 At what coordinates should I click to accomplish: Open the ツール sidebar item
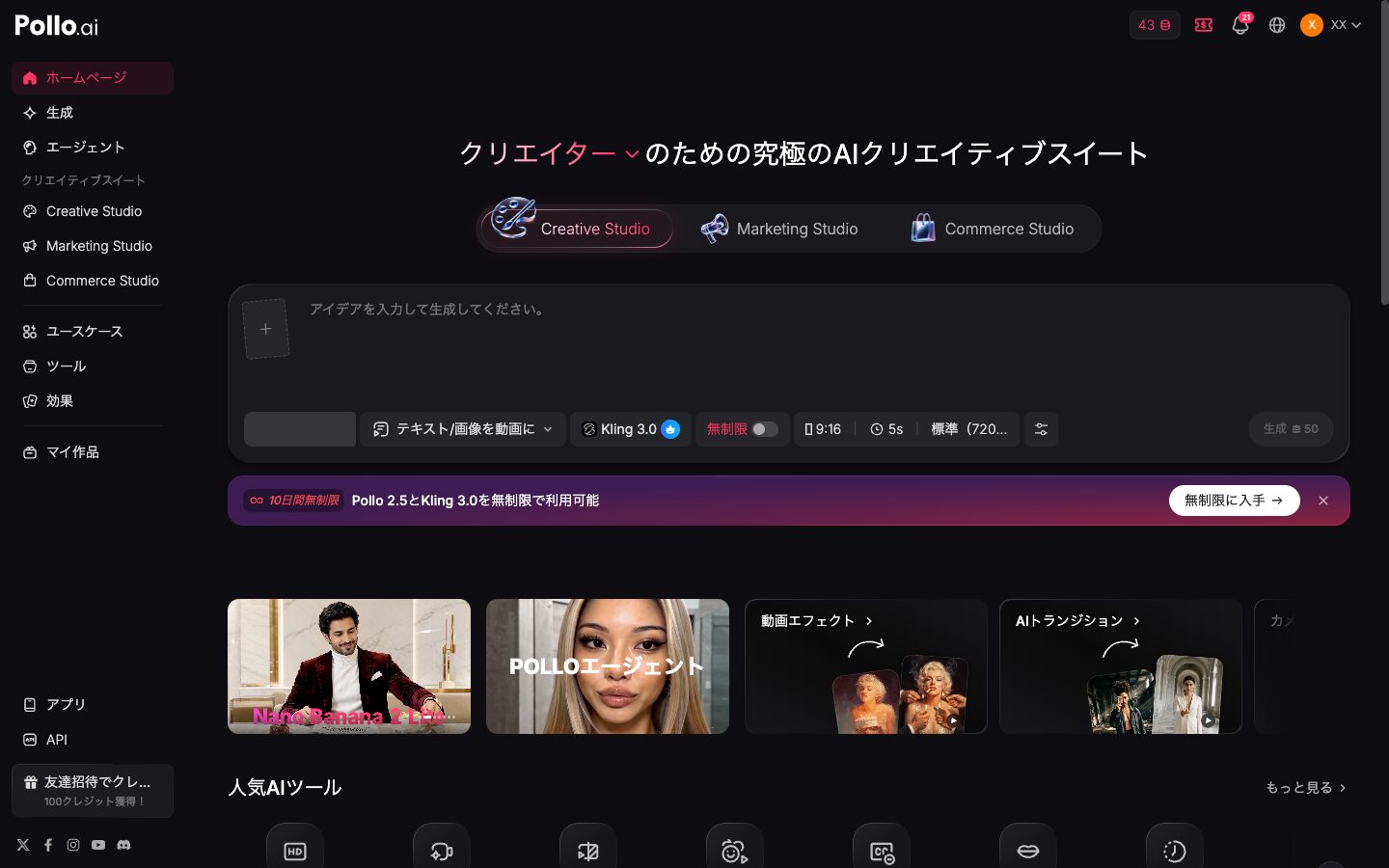tap(93, 366)
